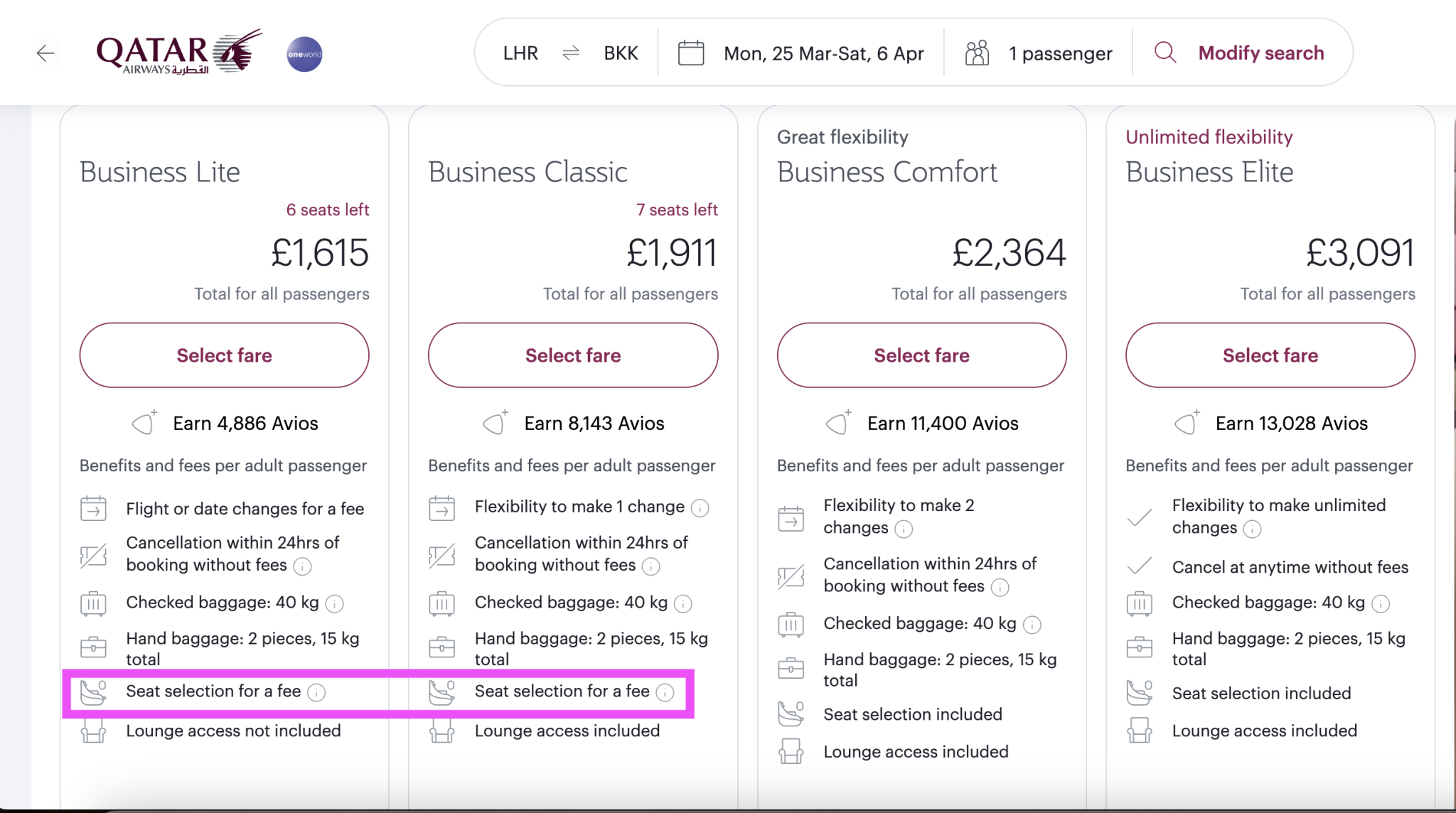This screenshot has width=1456, height=813.
Task: Select fare for Business Classic
Action: coord(573,355)
